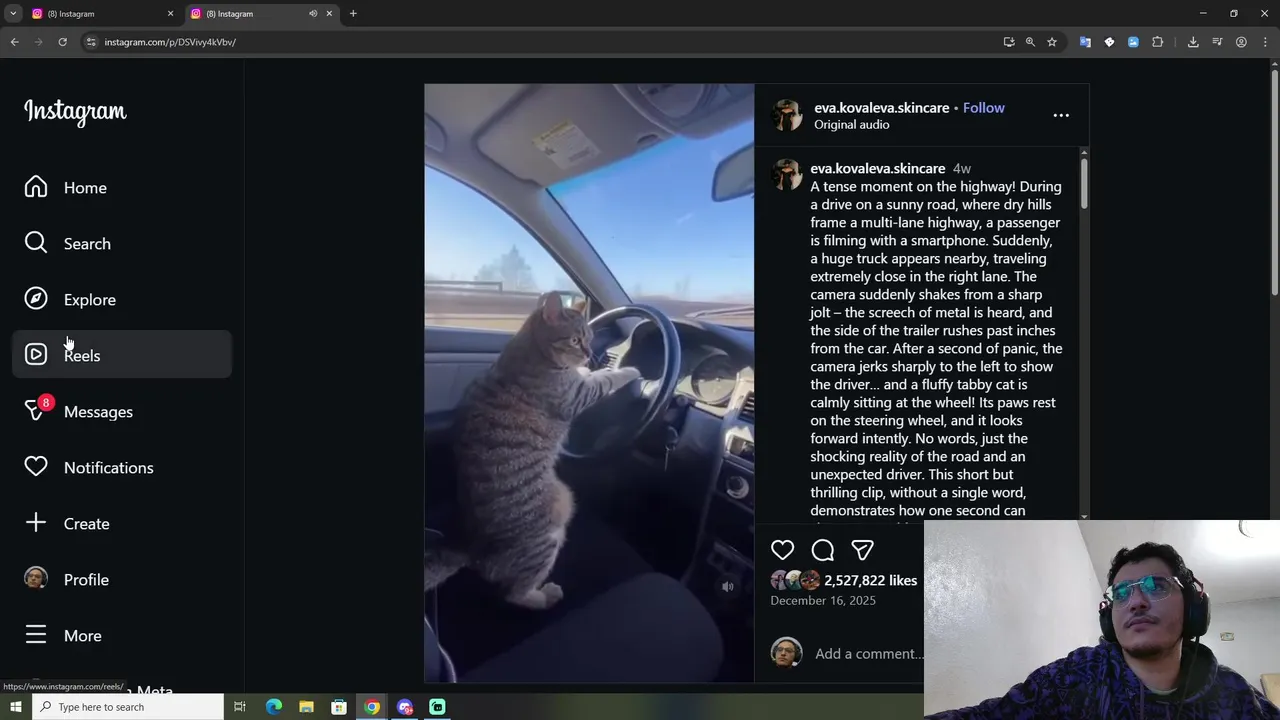Mute the tab using the tab speaker icon
This screenshot has height=720, width=1280.
313,14
